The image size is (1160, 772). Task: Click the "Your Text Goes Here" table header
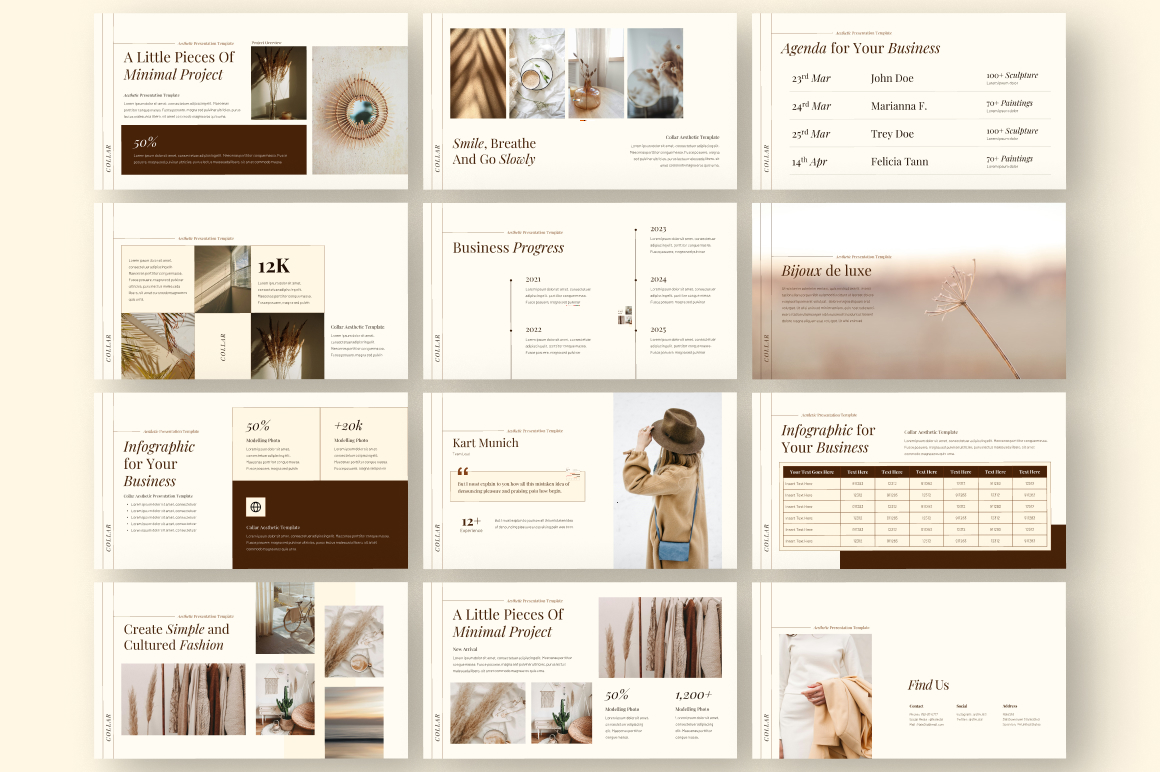tap(811, 472)
